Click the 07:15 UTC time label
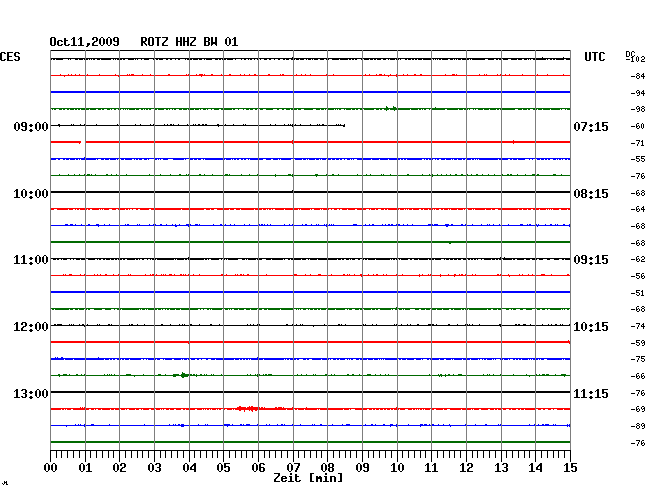Viewport: 650px width, 494px height. 591,126
